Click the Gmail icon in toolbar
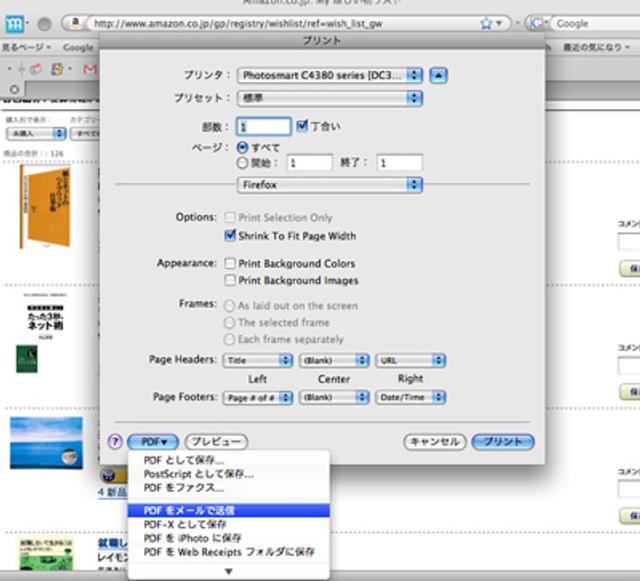This screenshot has width=640, height=581. [x=89, y=69]
